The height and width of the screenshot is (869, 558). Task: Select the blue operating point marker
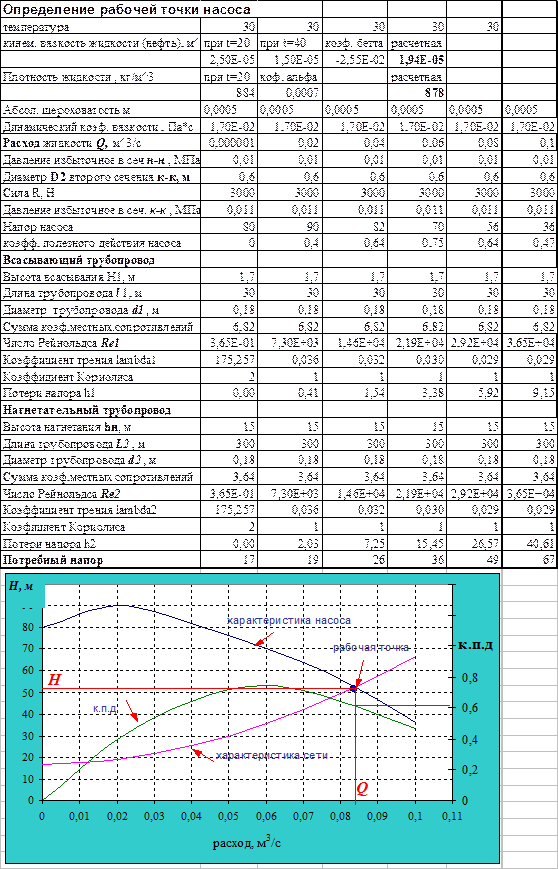[x=353, y=688]
